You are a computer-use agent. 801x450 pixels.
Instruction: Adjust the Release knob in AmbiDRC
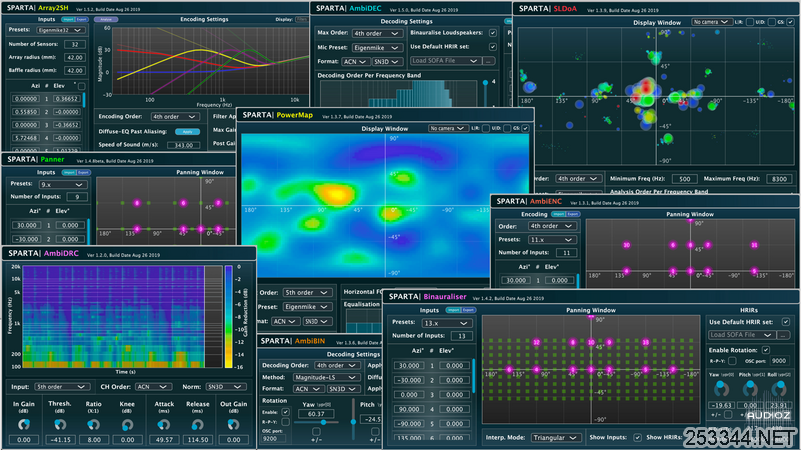[x=197, y=424]
